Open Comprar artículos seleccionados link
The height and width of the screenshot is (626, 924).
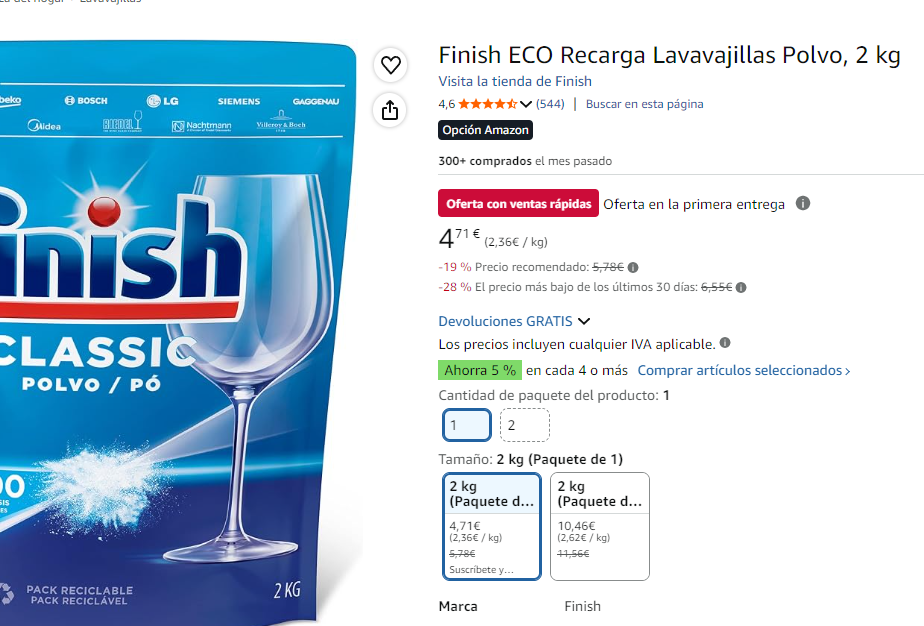pos(744,370)
